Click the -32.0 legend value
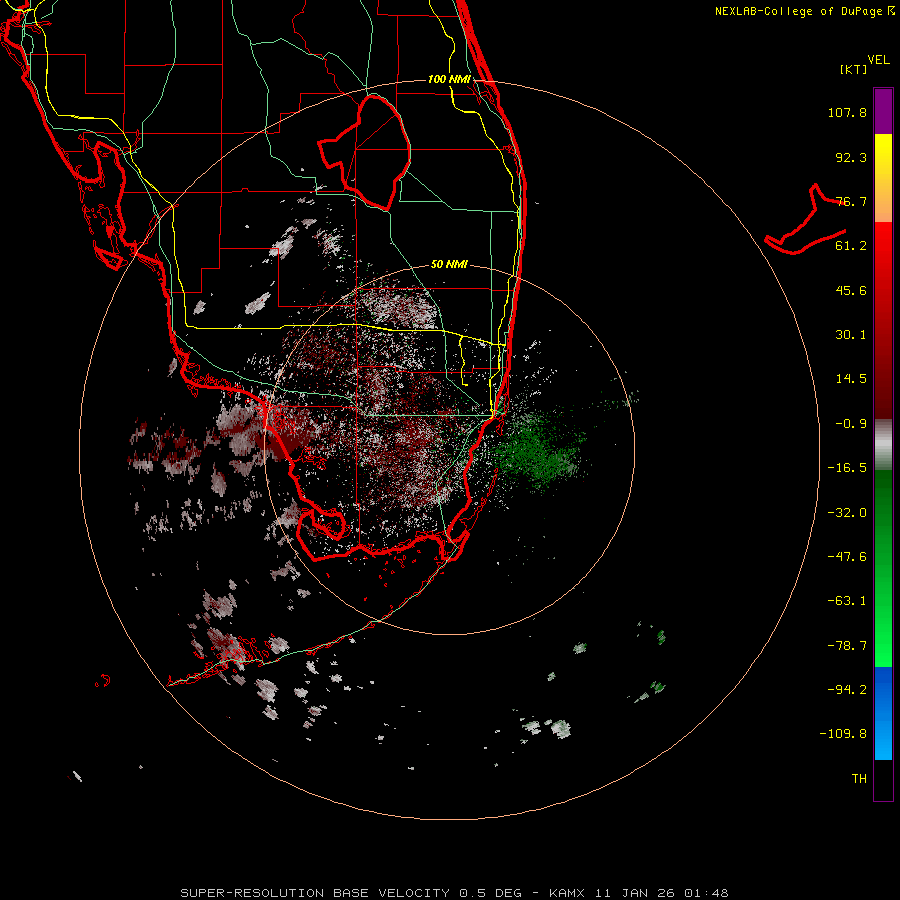 [847, 513]
